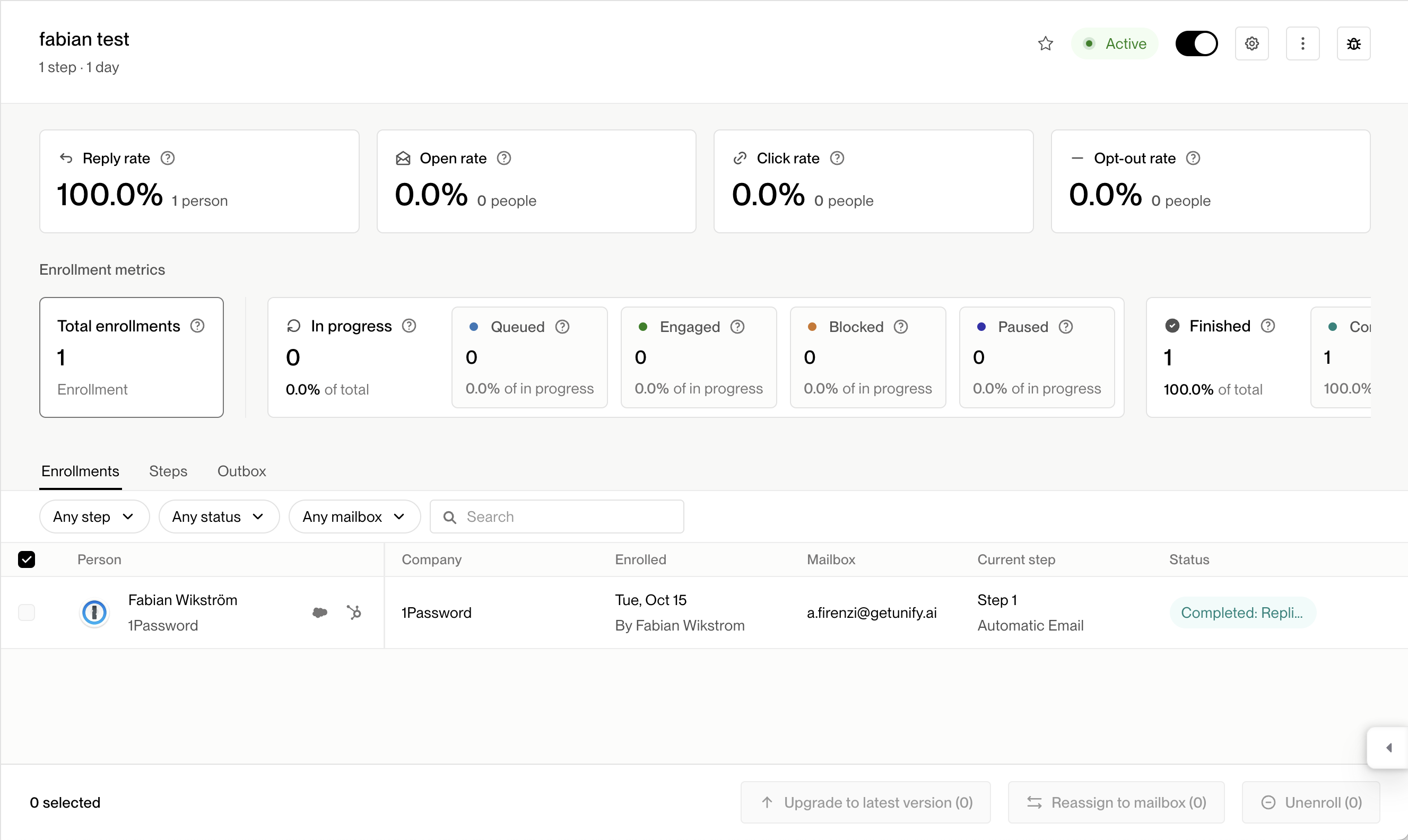Click the Salesforce cloud icon for Fabian Wikström
This screenshot has height=840, width=1408.
coord(320,612)
